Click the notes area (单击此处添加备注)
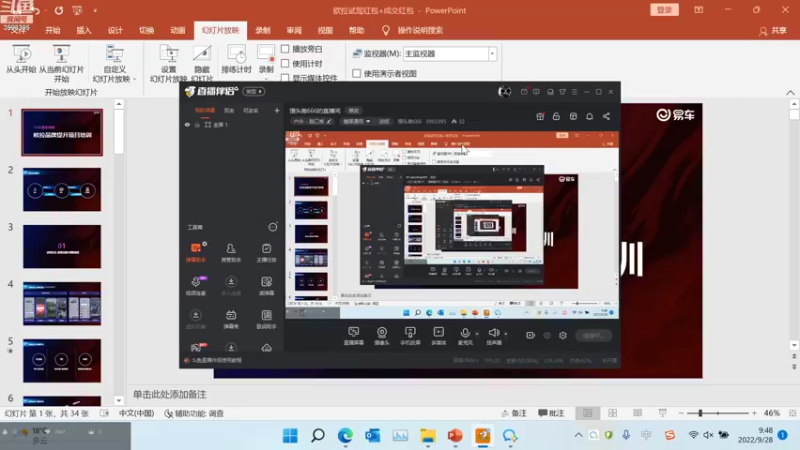 pos(169,394)
